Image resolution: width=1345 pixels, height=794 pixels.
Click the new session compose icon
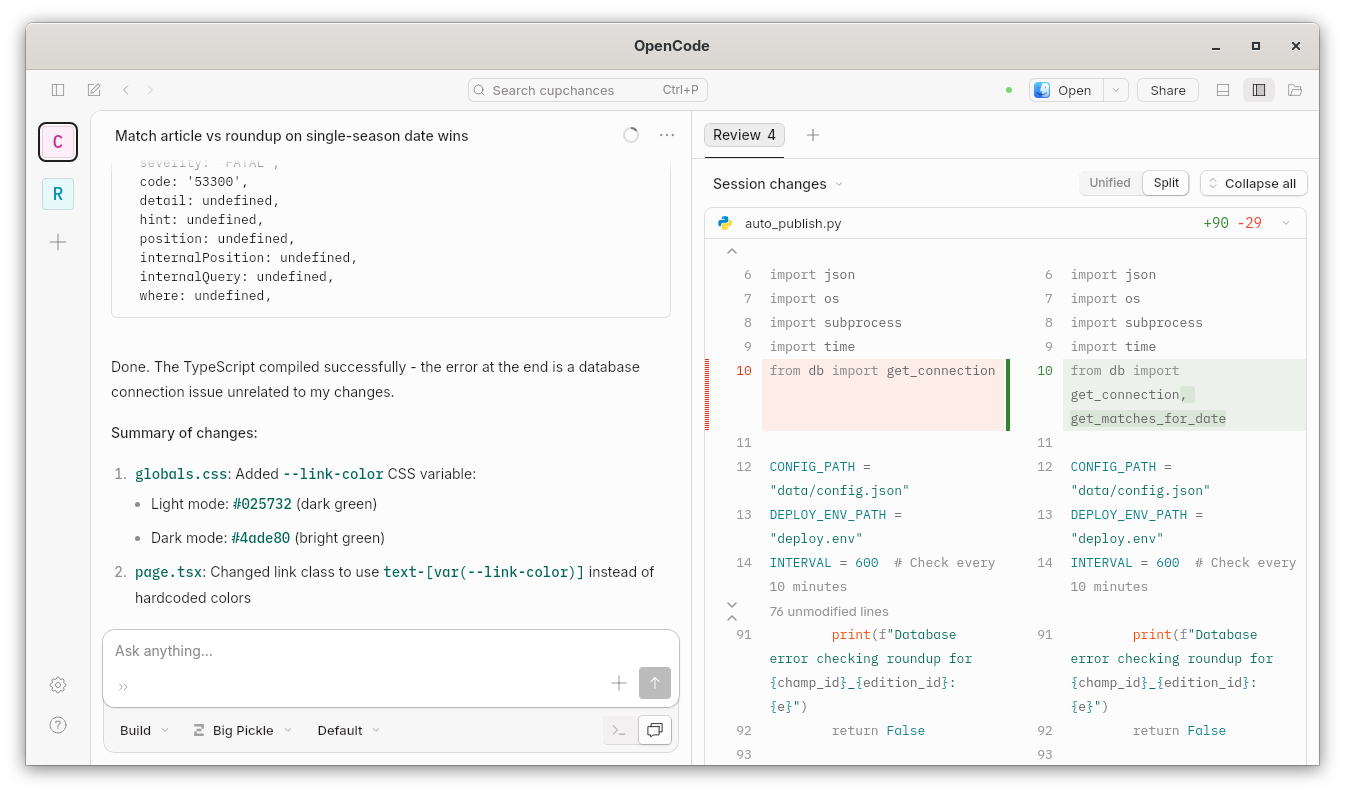click(94, 90)
